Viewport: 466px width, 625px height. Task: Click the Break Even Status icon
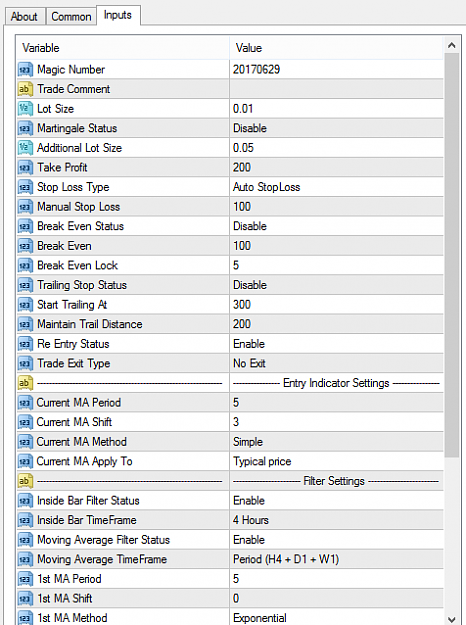click(x=25, y=226)
